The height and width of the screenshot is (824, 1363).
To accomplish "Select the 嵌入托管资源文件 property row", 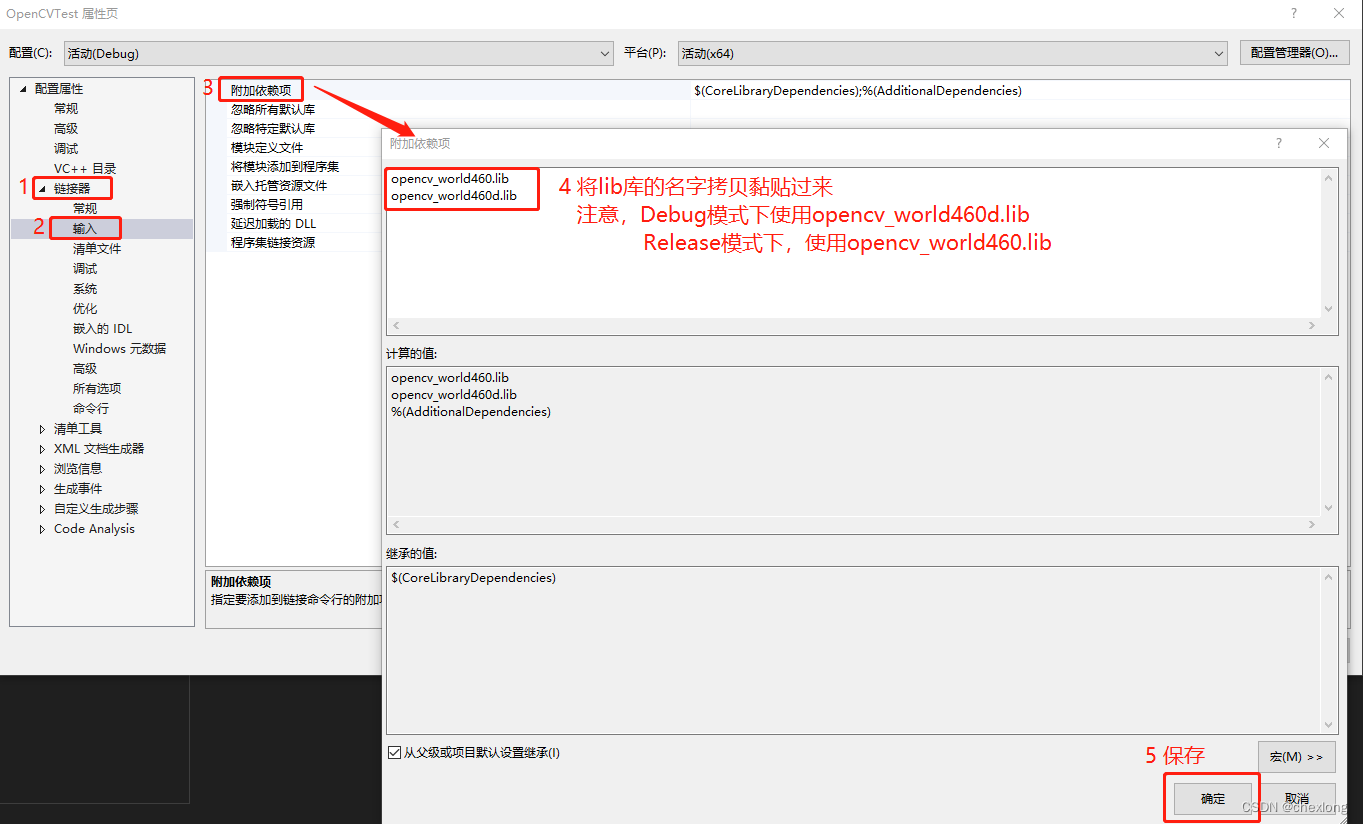I will coord(279,185).
